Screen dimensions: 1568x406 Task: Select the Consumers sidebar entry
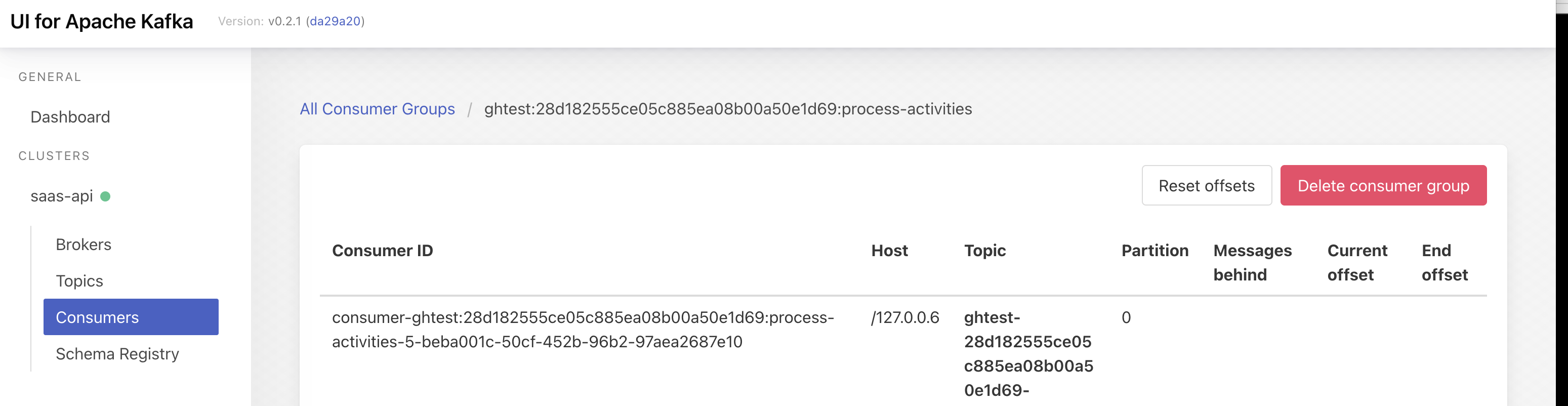pyautogui.click(x=97, y=316)
